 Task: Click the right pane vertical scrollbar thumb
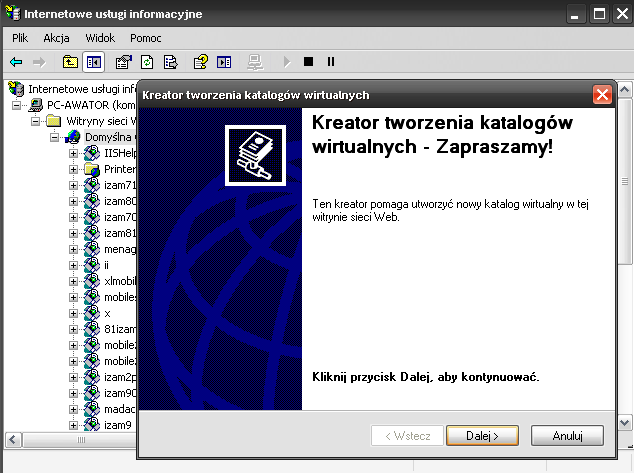(625, 180)
